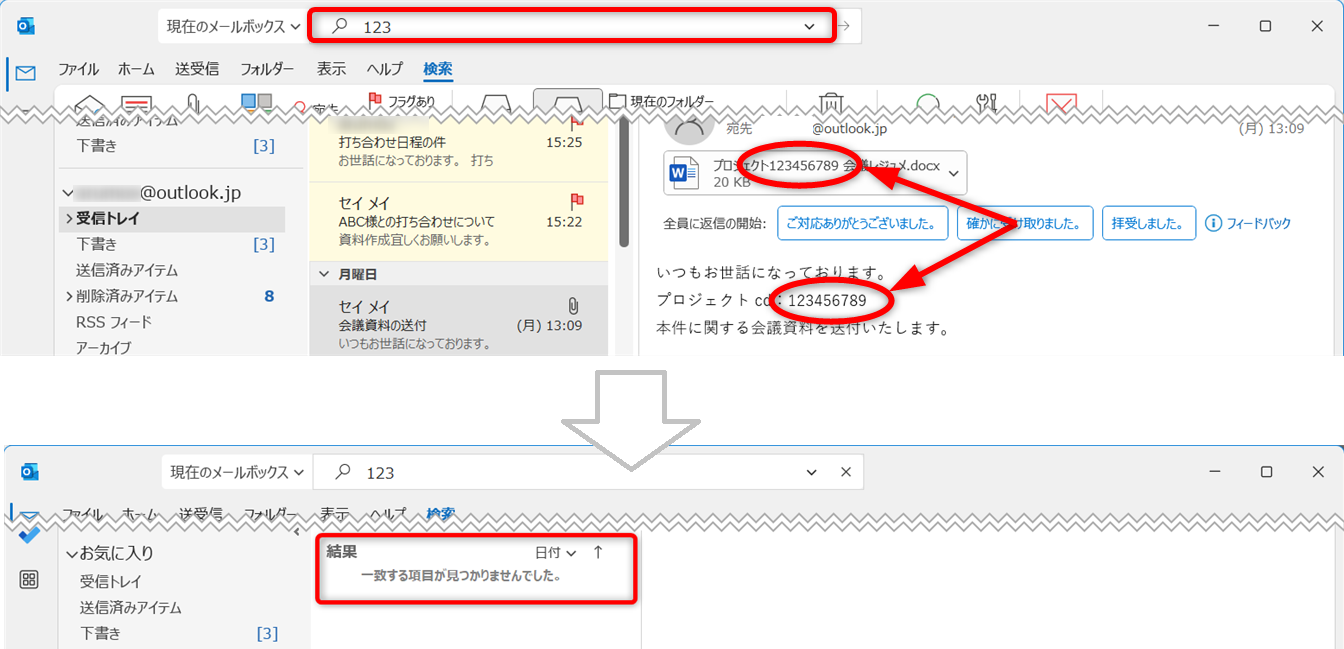Choose the 拝受しました。 suggested reply
The height and width of the screenshot is (649, 1344).
pyautogui.click(x=1149, y=223)
